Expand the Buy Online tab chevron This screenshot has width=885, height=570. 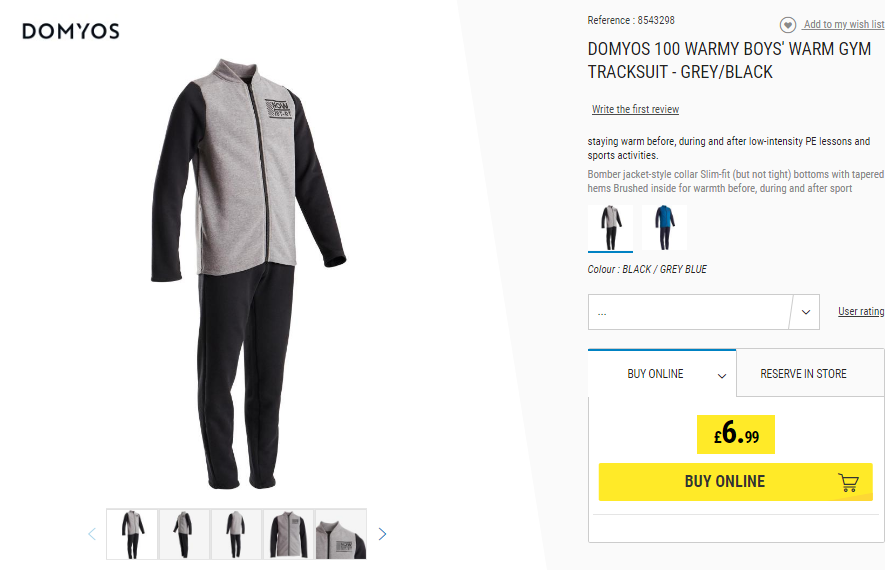coord(722,376)
